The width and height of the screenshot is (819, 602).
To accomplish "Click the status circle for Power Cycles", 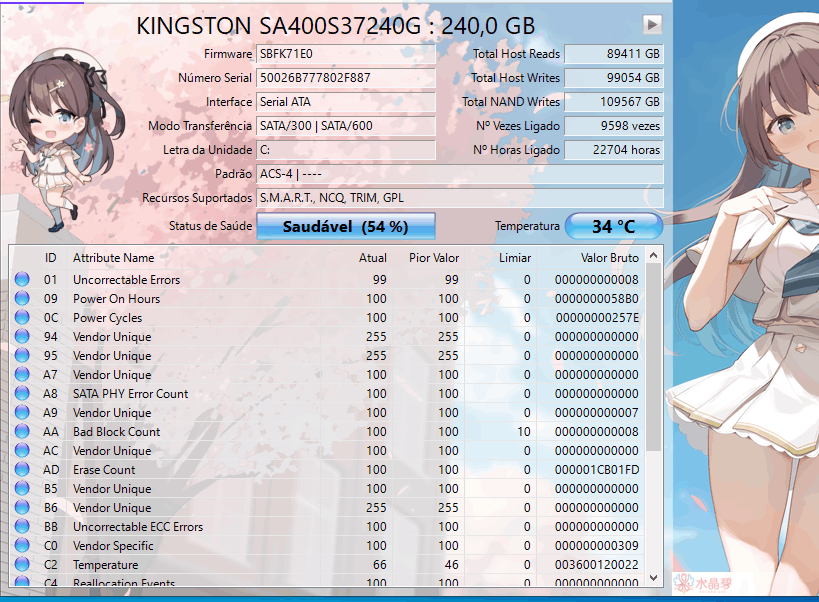I will [22, 317].
